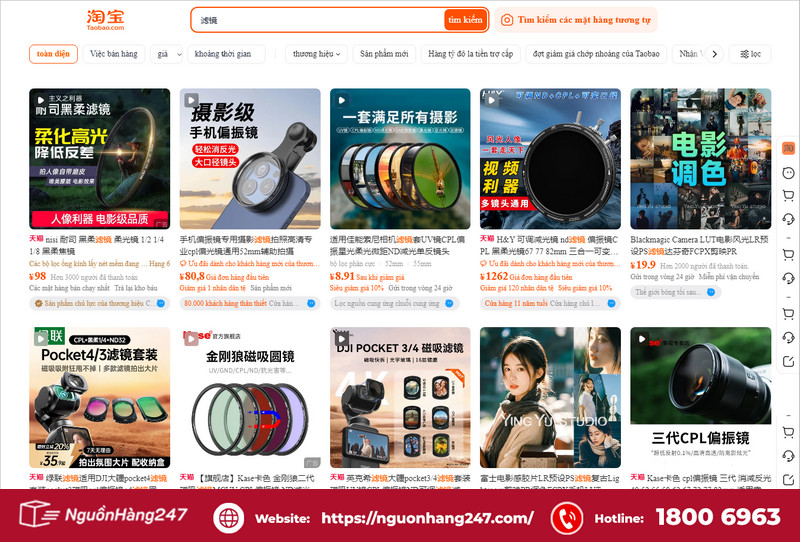This screenshot has height=542, width=800.
Task: Click blue icon beside 'Lọc nguồn cung ứng chuỗi cung ứng'
Action: click(x=449, y=303)
